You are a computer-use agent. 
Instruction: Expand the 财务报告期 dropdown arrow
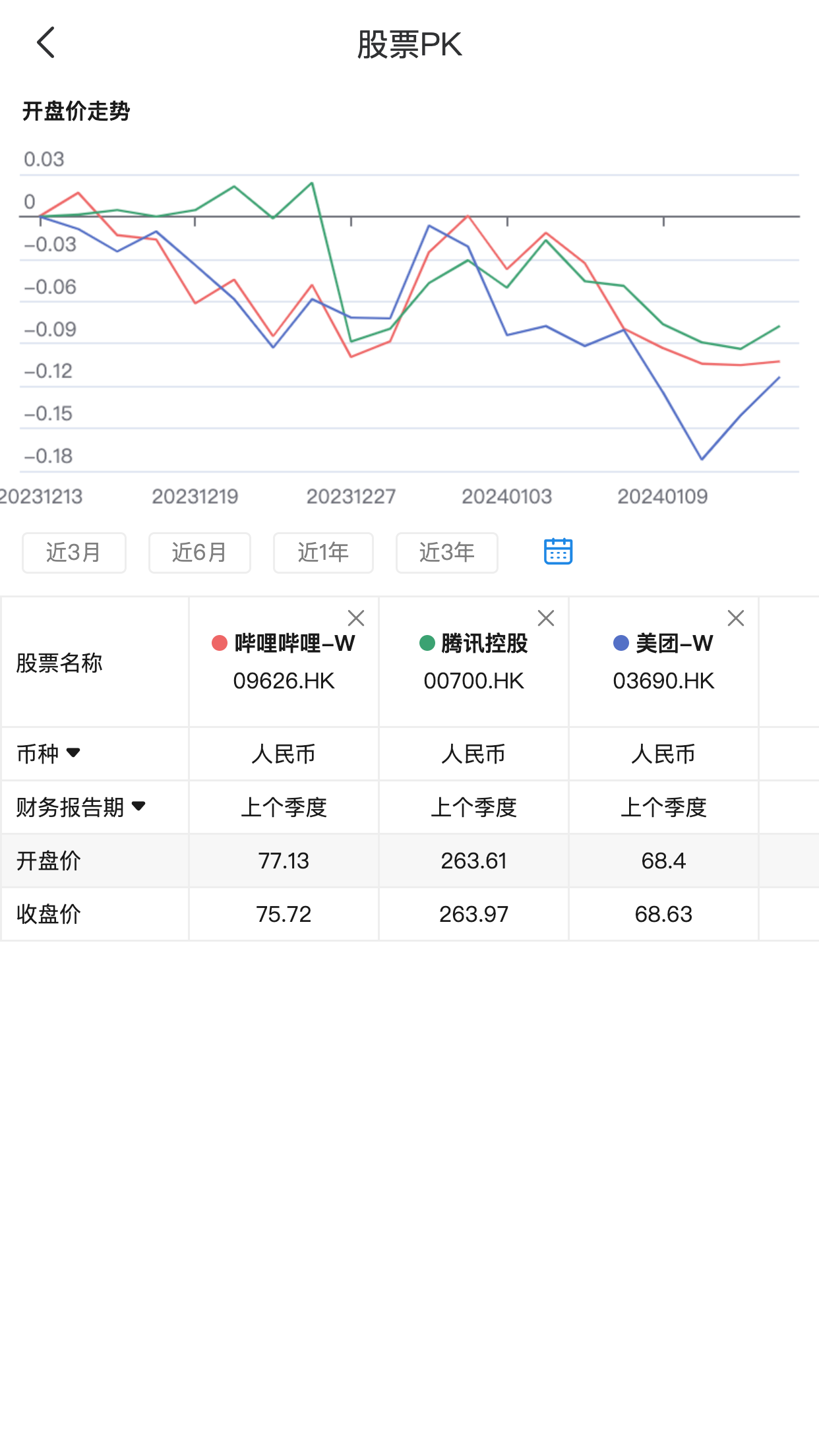point(138,806)
